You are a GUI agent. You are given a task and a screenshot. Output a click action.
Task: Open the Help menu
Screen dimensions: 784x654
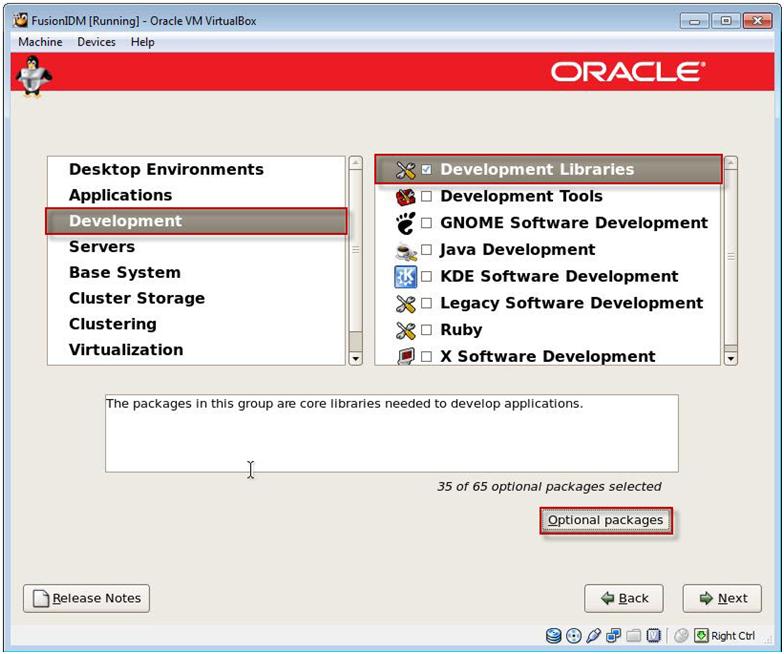click(x=142, y=42)
